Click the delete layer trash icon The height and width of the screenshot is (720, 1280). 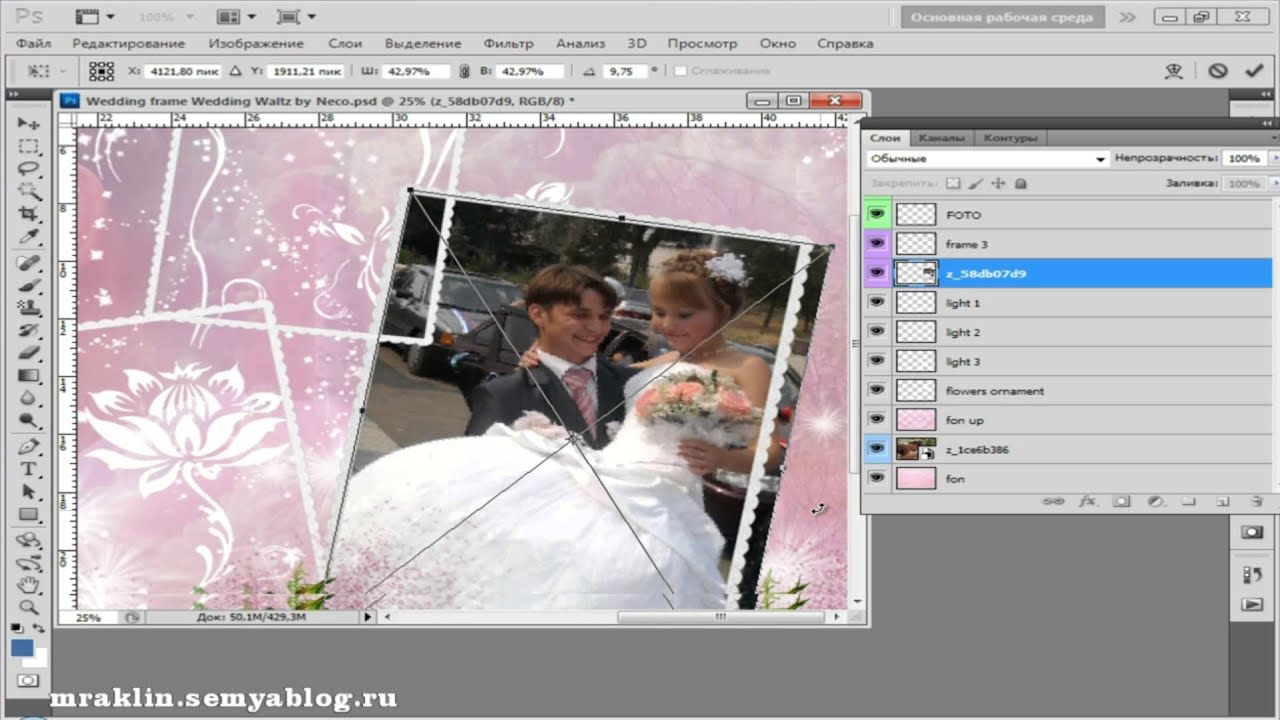click(x=1256, y=500)
